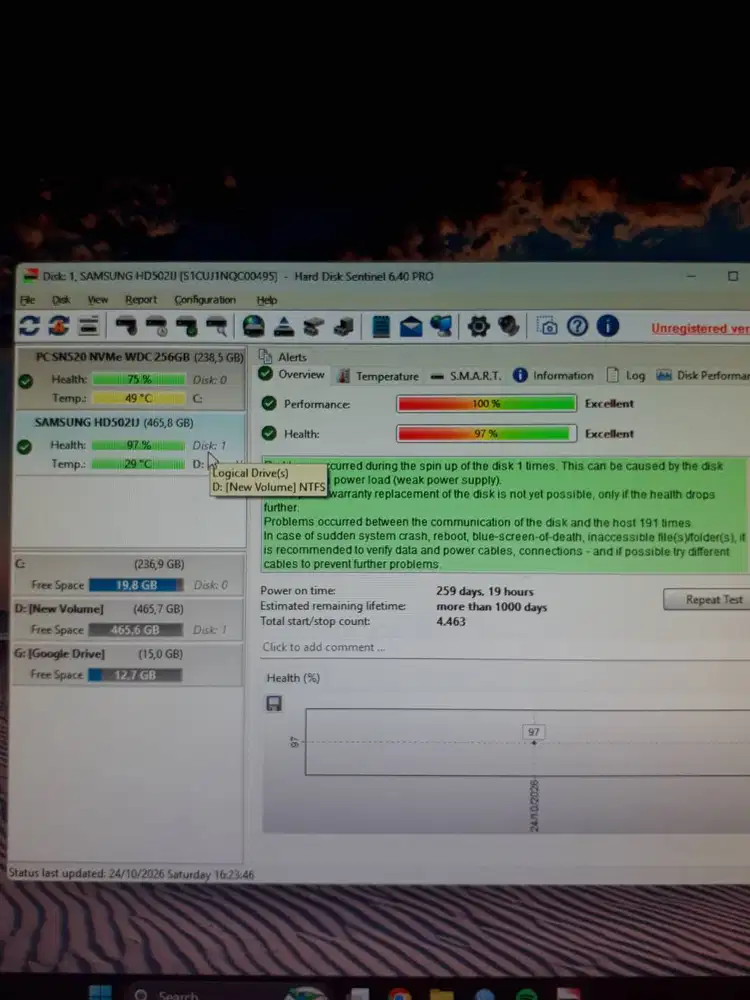Open the Report menu
The image size is (750, 1000).
141,299
